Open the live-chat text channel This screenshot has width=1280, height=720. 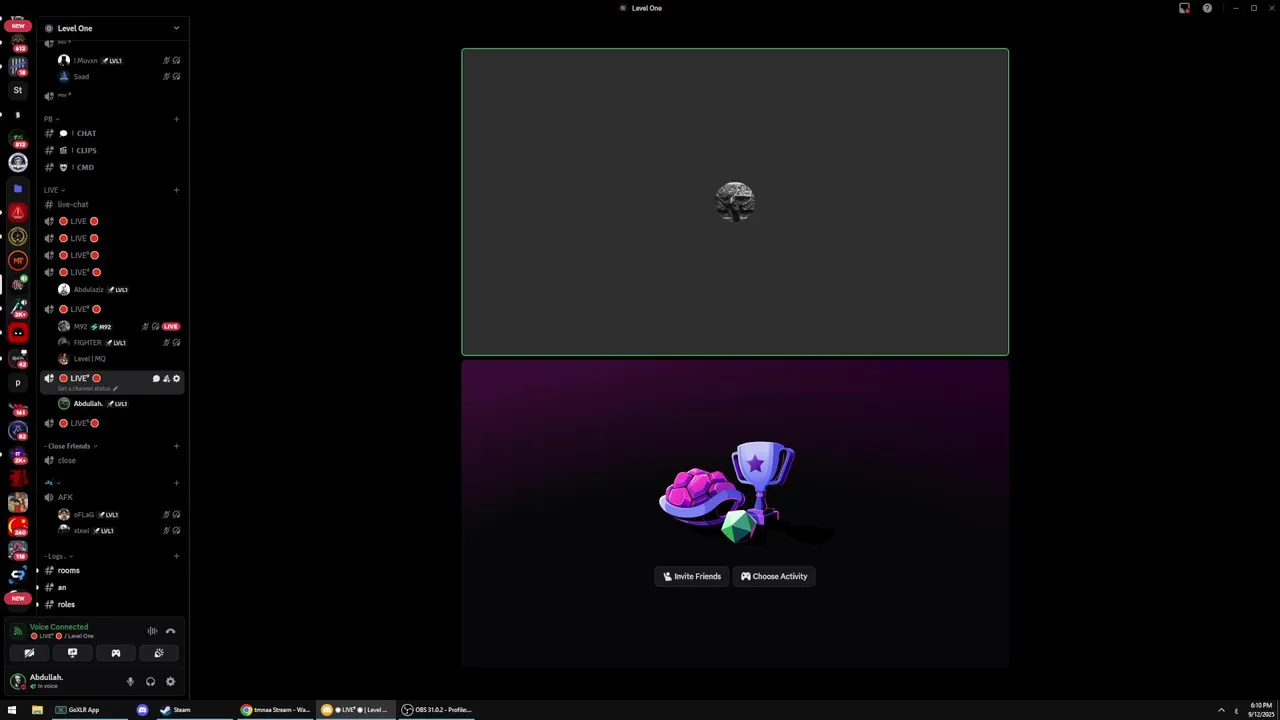point(112,204)
